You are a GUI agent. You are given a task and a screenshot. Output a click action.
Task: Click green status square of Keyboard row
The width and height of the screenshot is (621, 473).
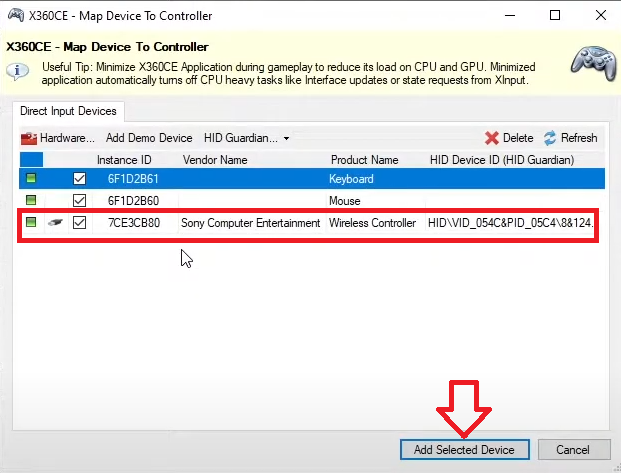pyautogui.click(x=31, y=178)
